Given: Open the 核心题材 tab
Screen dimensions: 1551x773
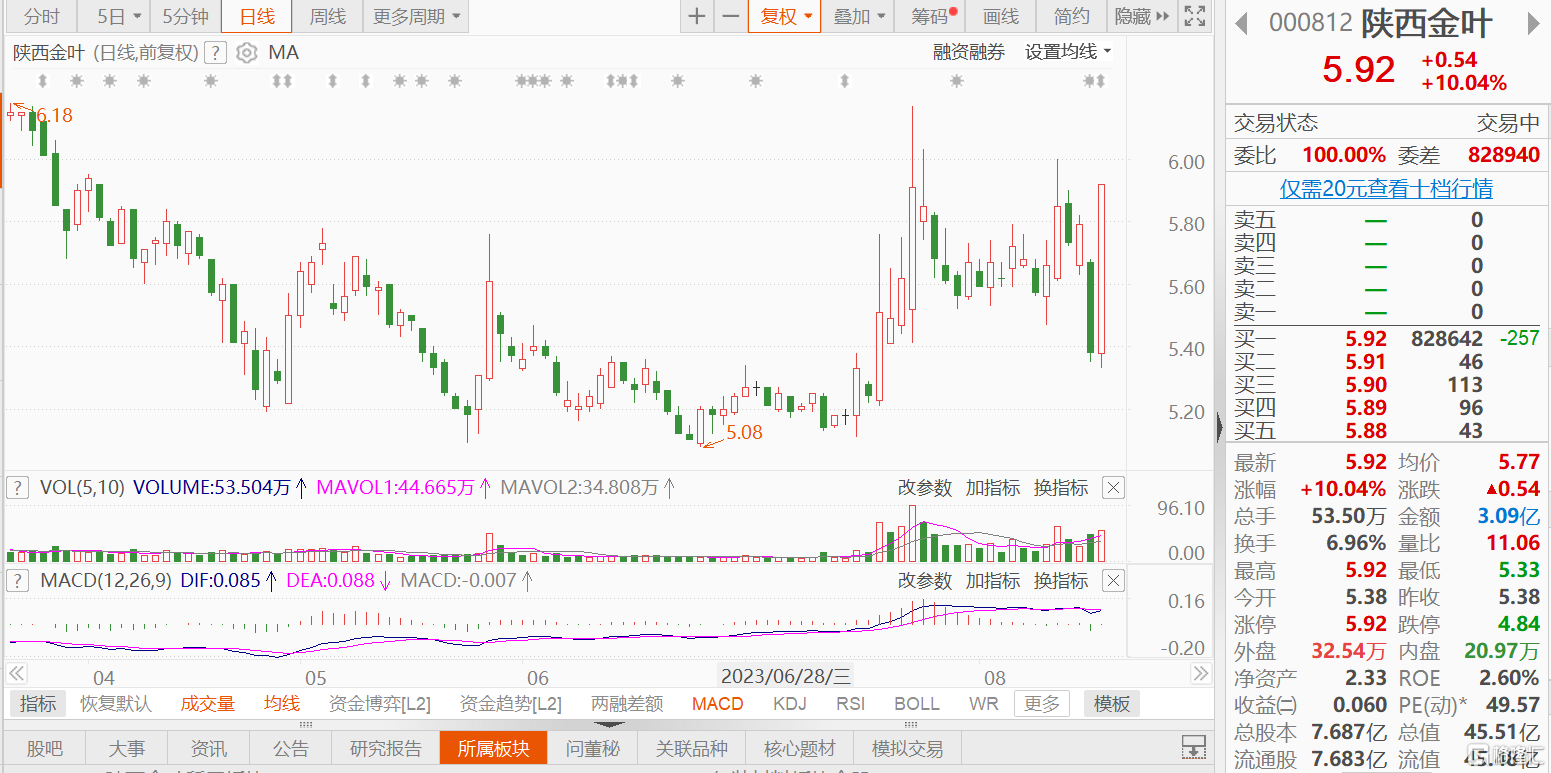Looking at the screenshot, I should pyautogui.click(x=800, y=748).
